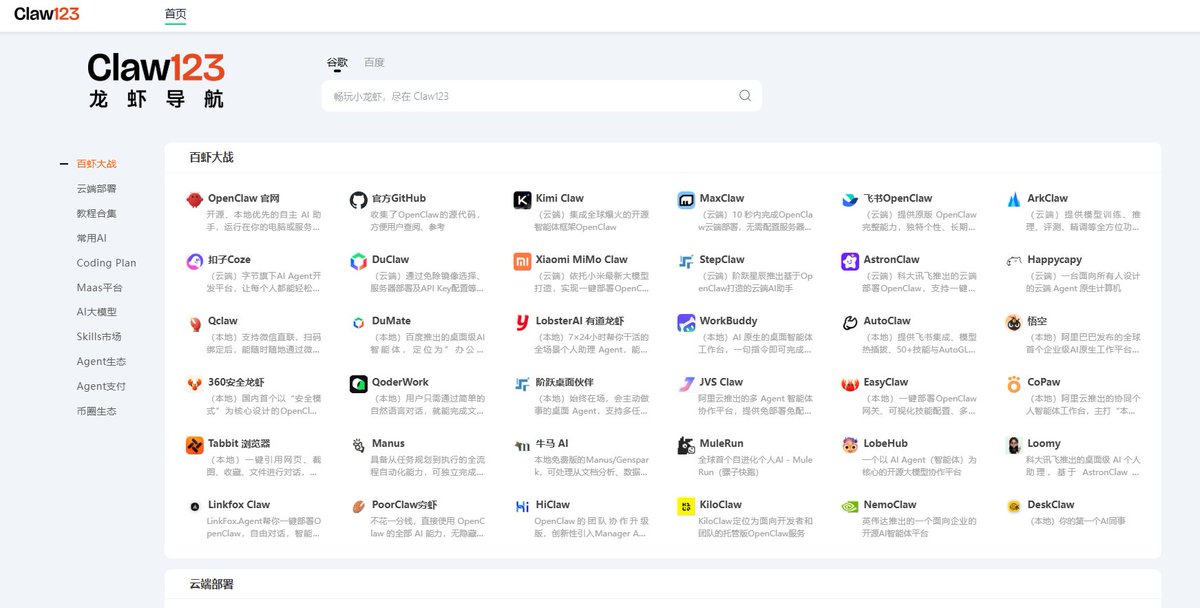This screenshot has width=1200, height=608.
Task: Open the ArkClaw blue icon
Action: (1014, 200)
